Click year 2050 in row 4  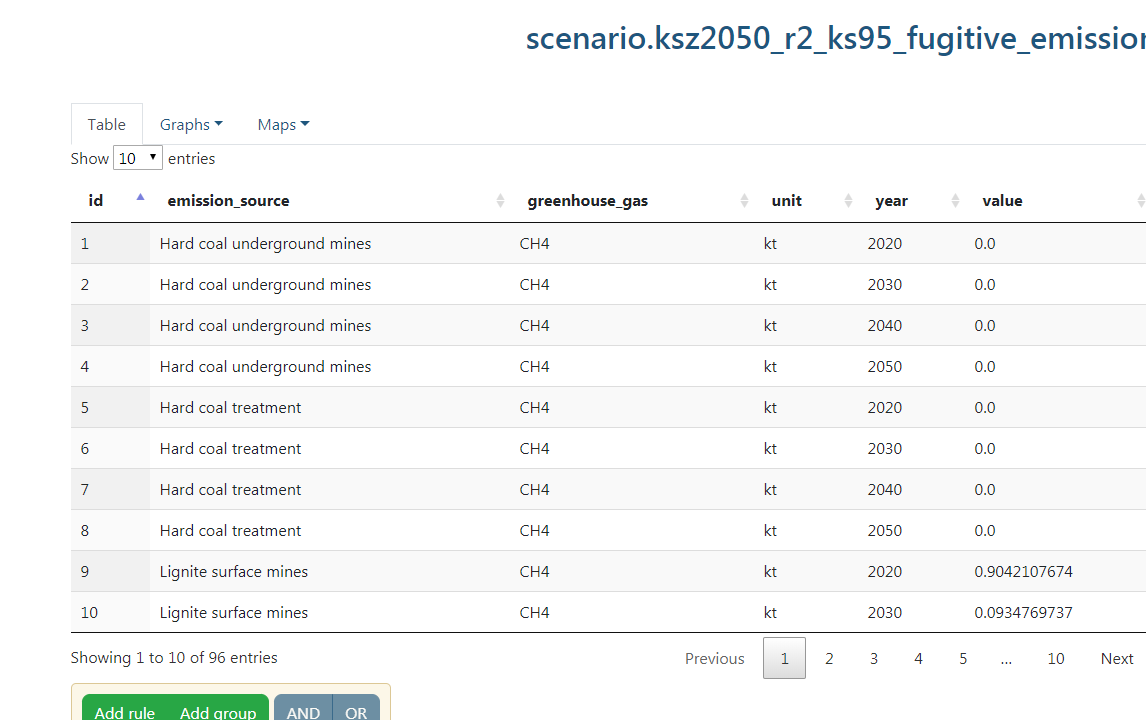(x=884, y=366)
